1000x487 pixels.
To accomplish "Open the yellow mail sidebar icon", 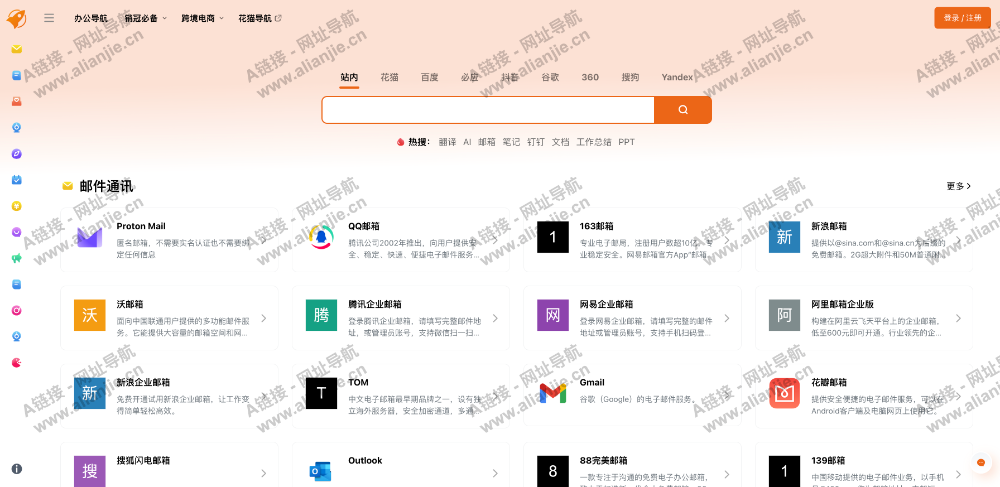I will (17, 48).
